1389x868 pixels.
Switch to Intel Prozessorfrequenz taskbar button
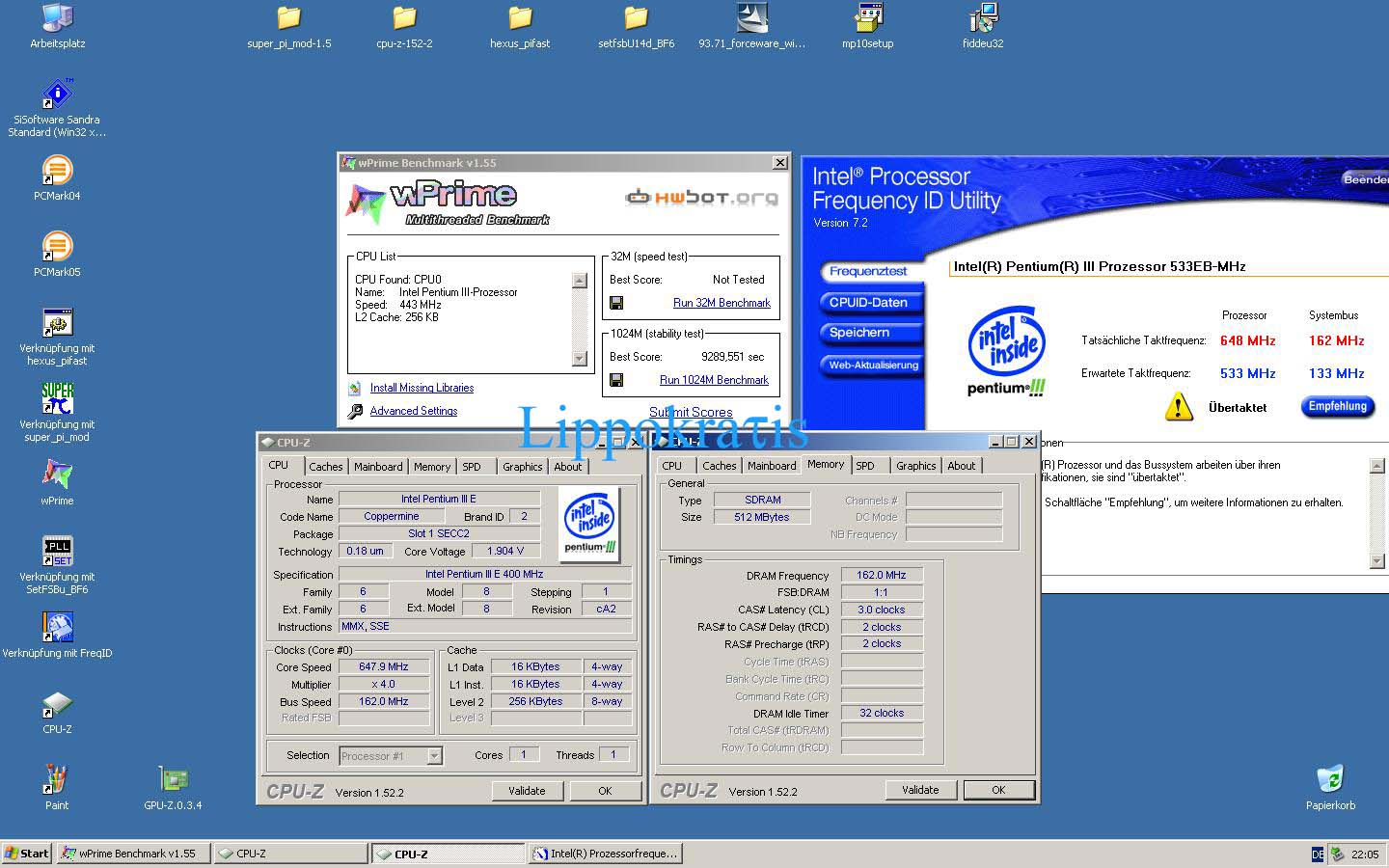606,854
